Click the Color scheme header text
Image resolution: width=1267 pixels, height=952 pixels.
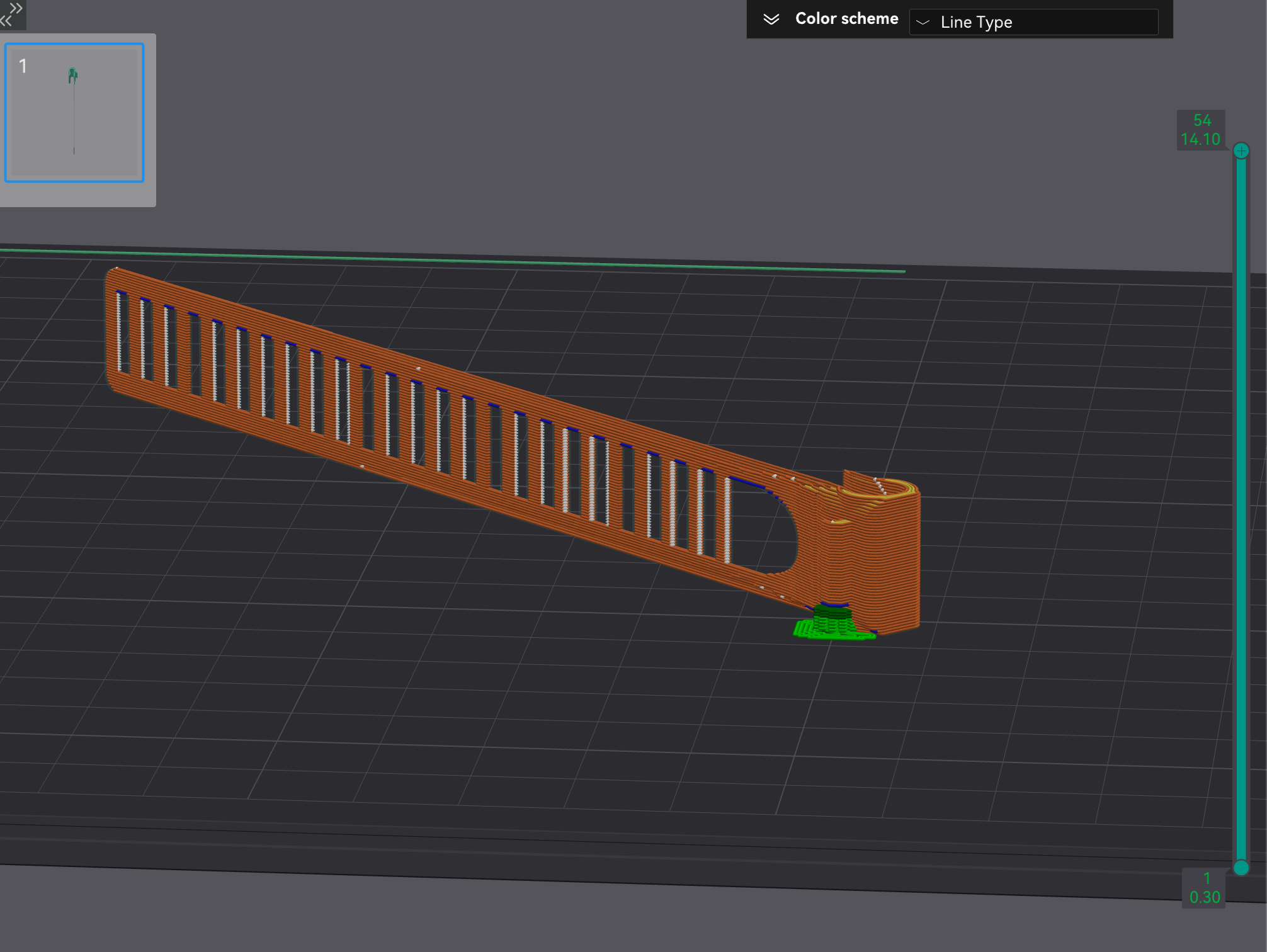coord(846,18)
